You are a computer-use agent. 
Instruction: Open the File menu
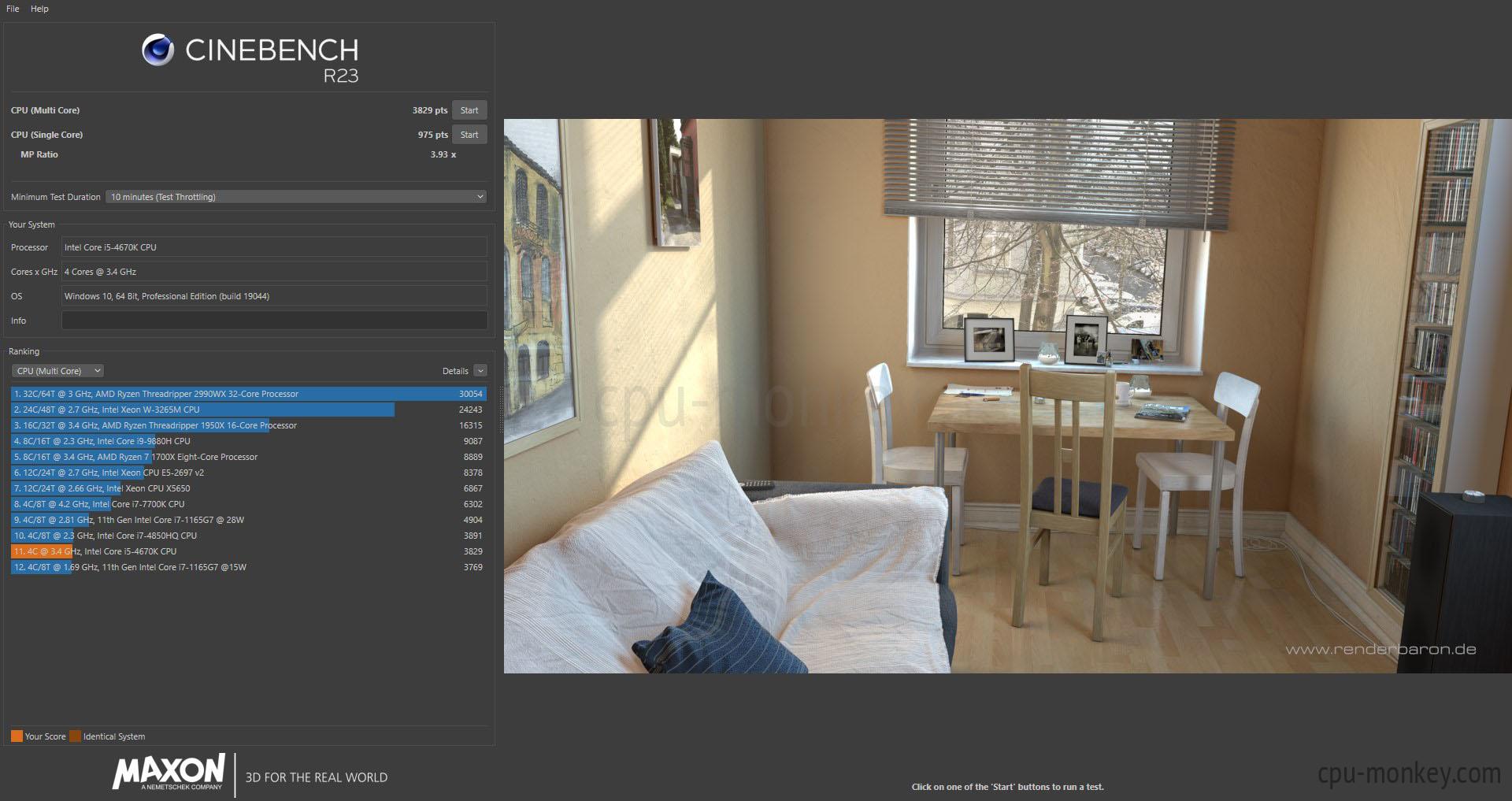pos(13,9)
